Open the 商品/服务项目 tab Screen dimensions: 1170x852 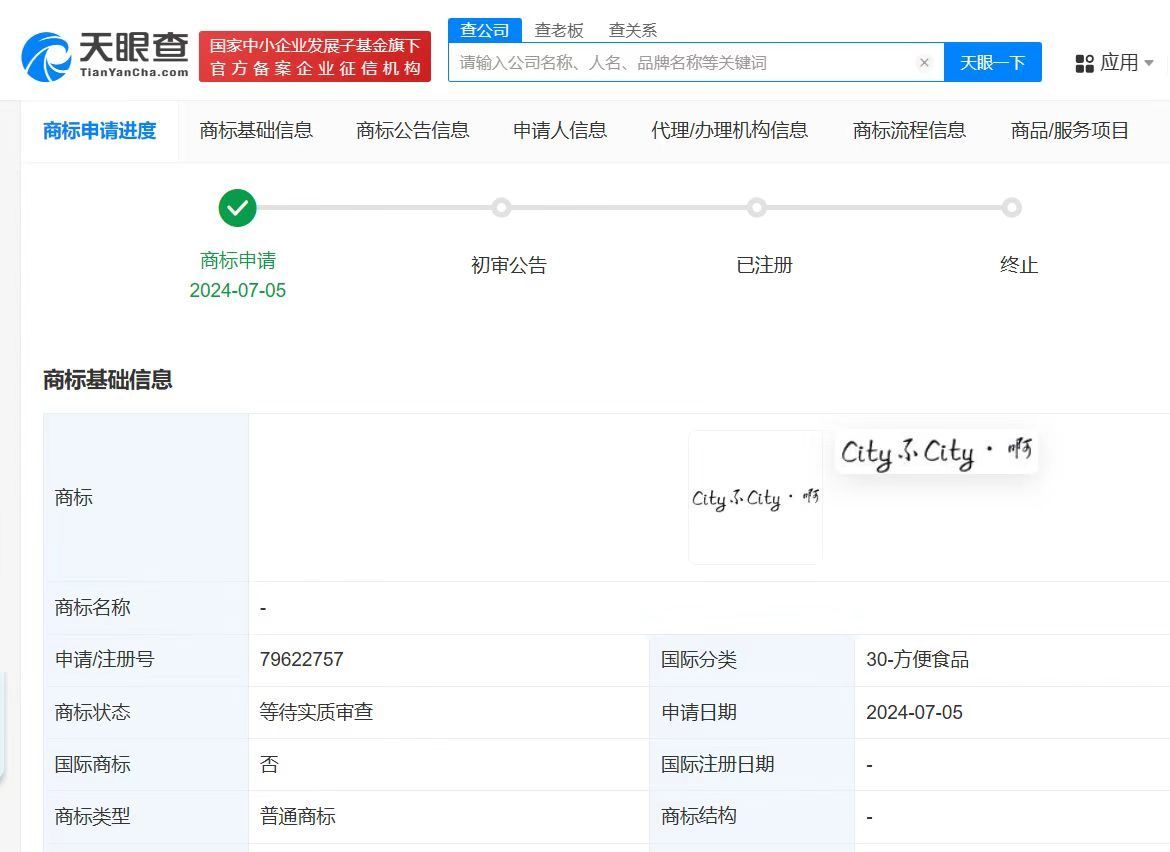1069,130
